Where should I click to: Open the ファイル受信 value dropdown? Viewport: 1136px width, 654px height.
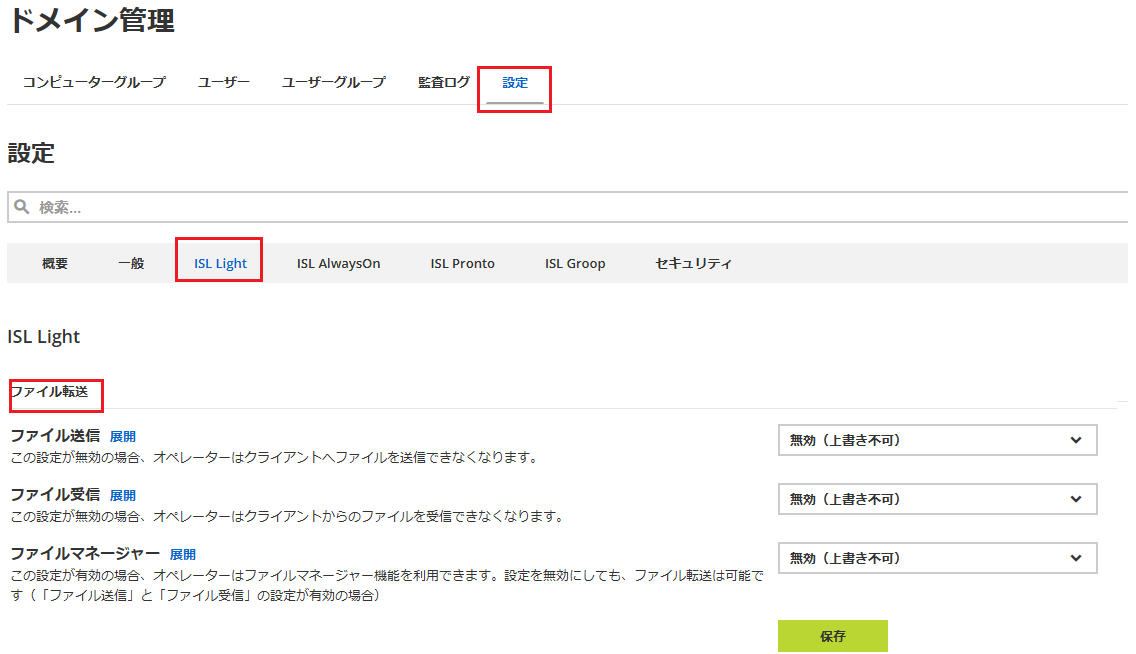[937, 499]
